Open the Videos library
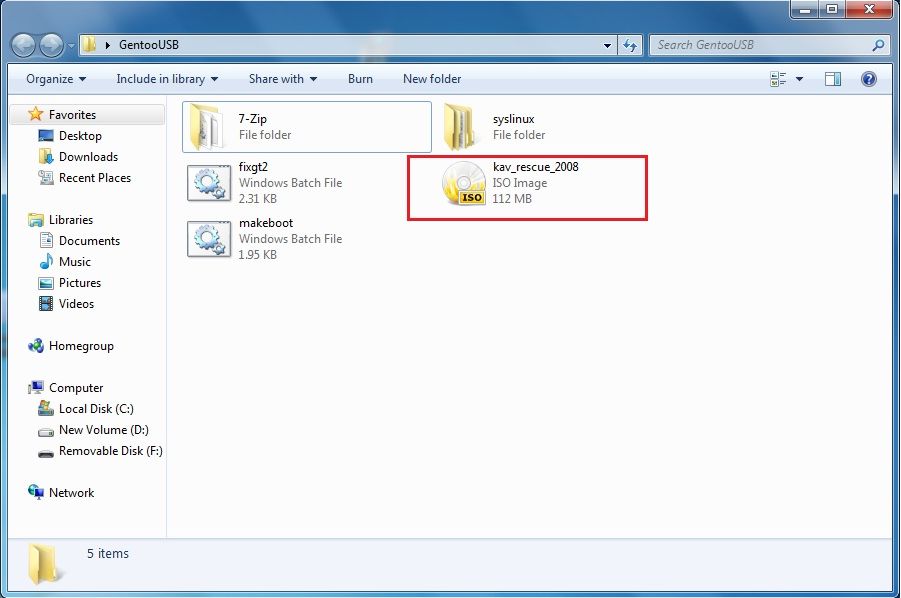The image size is (901, 598). (x=76, y=304)
